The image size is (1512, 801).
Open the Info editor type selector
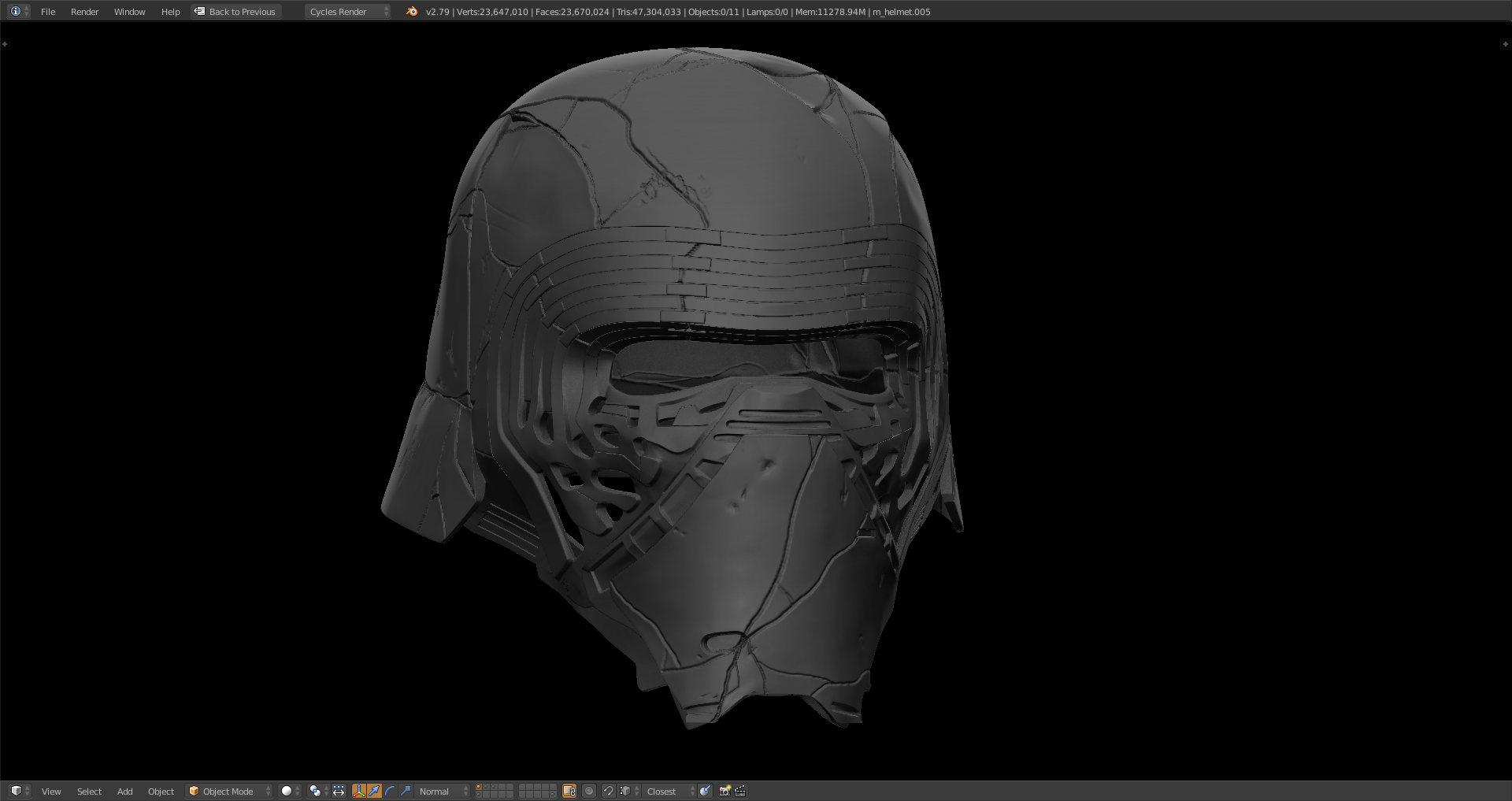coord(19,12)
